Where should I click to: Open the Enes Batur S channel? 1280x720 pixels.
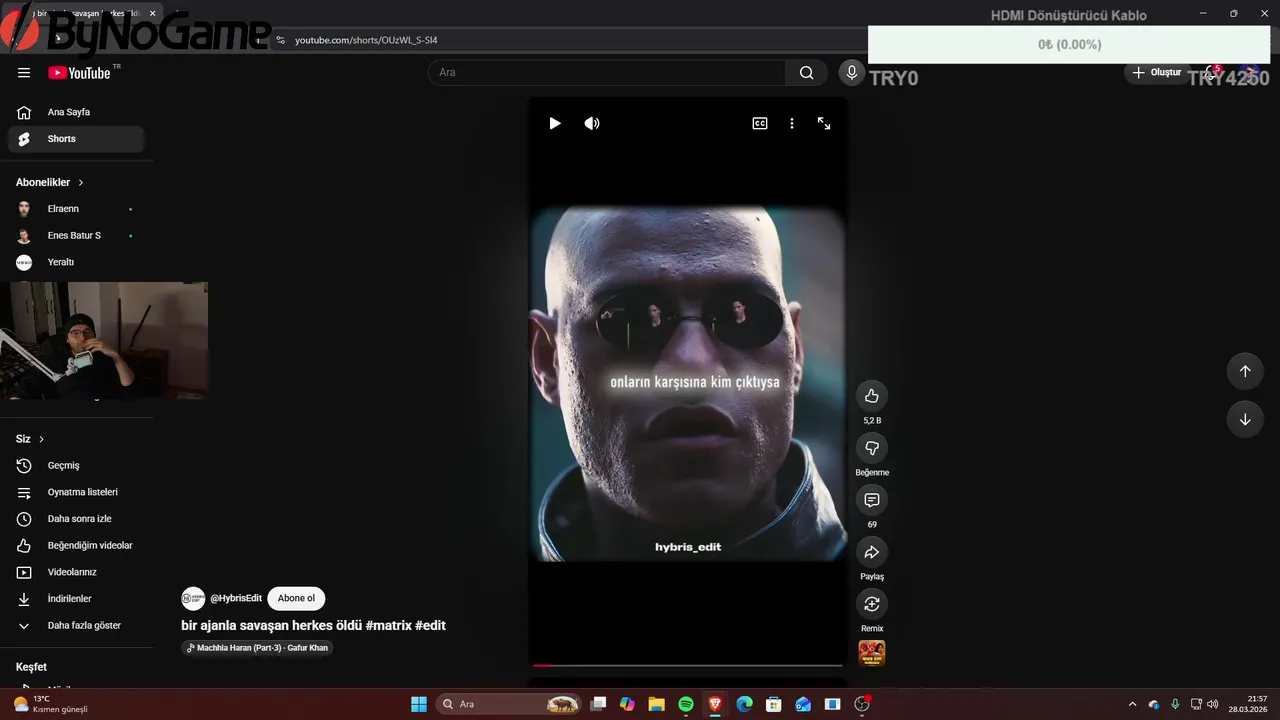pyautogui.click(x=76, y=235)
